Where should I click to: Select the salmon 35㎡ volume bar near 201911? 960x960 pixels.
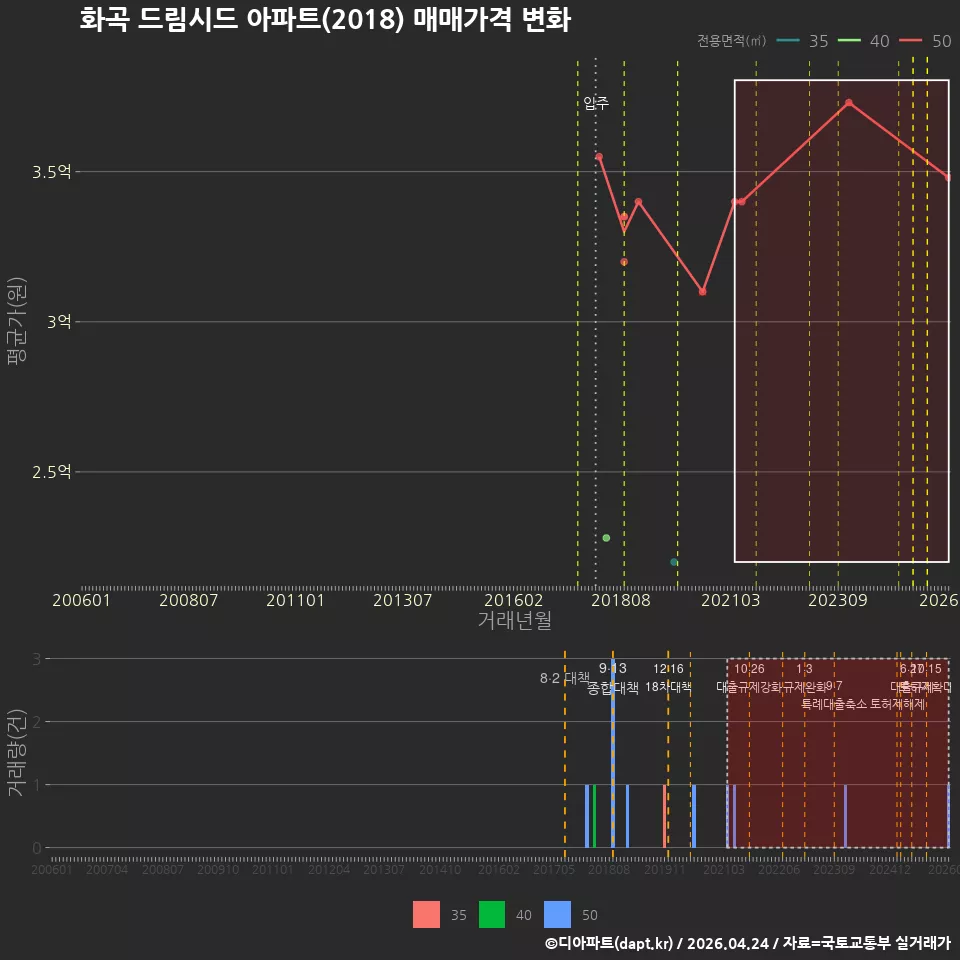click(x=664, y=816)
